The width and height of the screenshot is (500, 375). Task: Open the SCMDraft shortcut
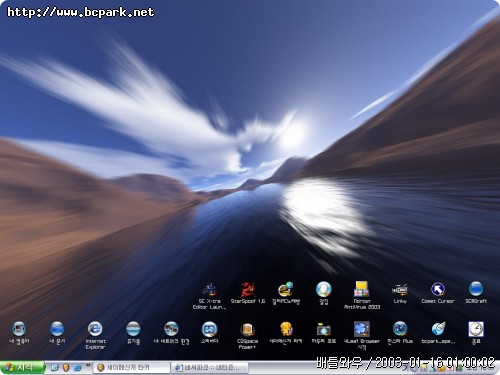(476, 293)
